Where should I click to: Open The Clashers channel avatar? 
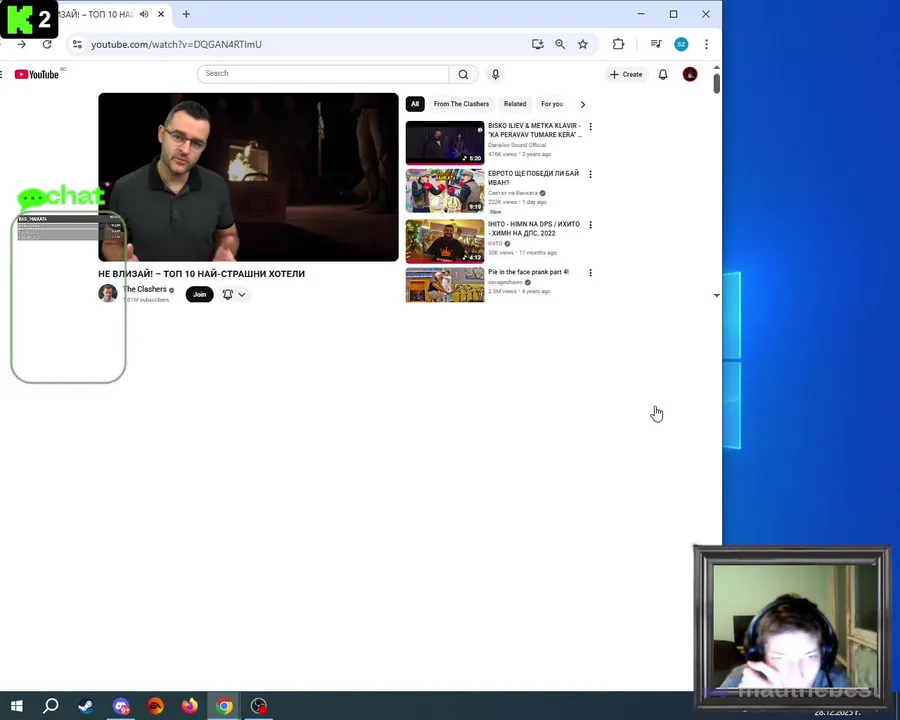coord(108,293)
